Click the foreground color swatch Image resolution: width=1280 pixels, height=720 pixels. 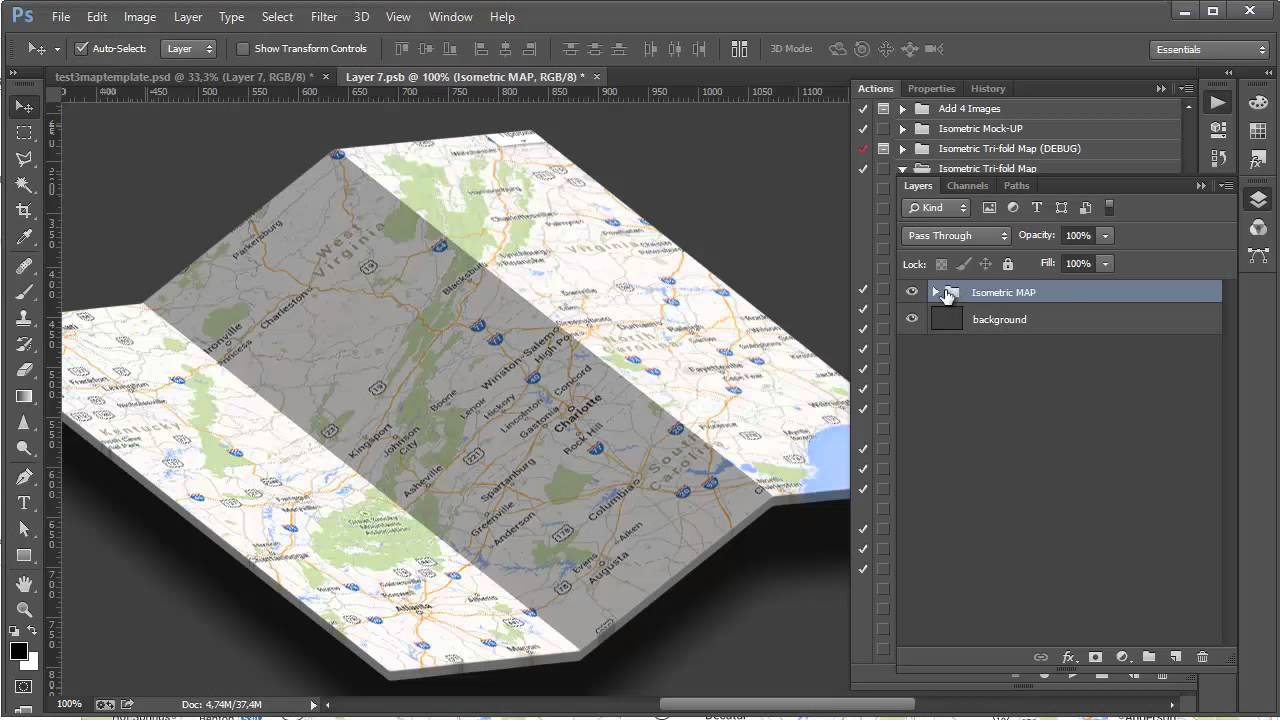(19, 652)
